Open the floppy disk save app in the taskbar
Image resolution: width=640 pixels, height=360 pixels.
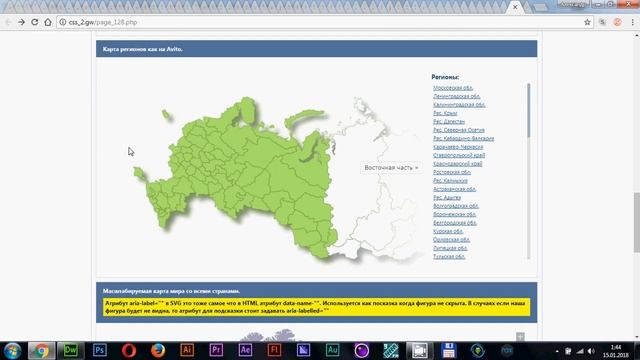(x=449, y=351)
